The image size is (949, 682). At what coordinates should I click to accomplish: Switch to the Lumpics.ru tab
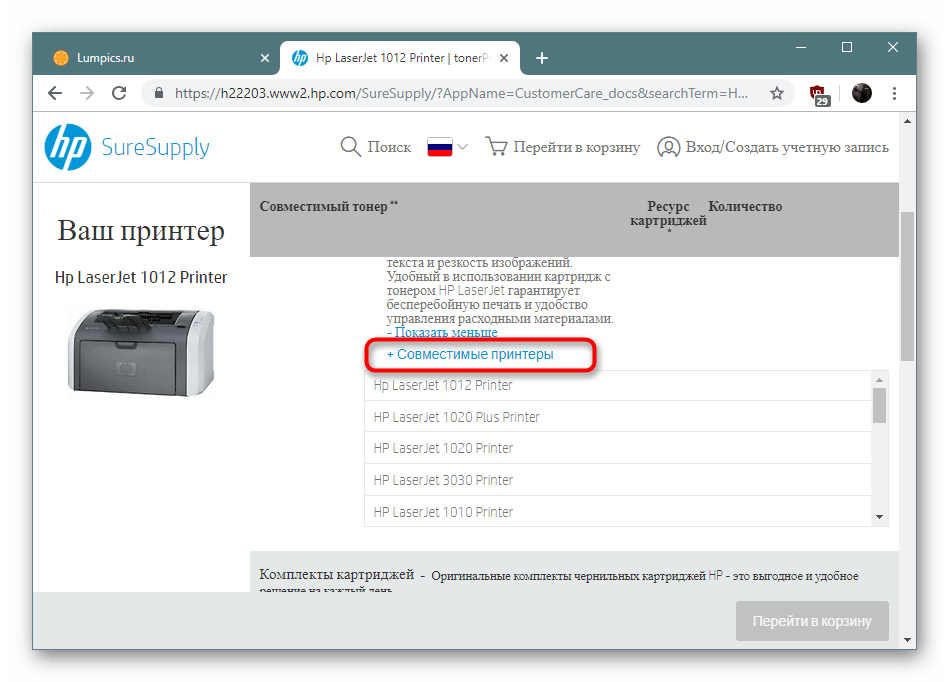point(157,58)
